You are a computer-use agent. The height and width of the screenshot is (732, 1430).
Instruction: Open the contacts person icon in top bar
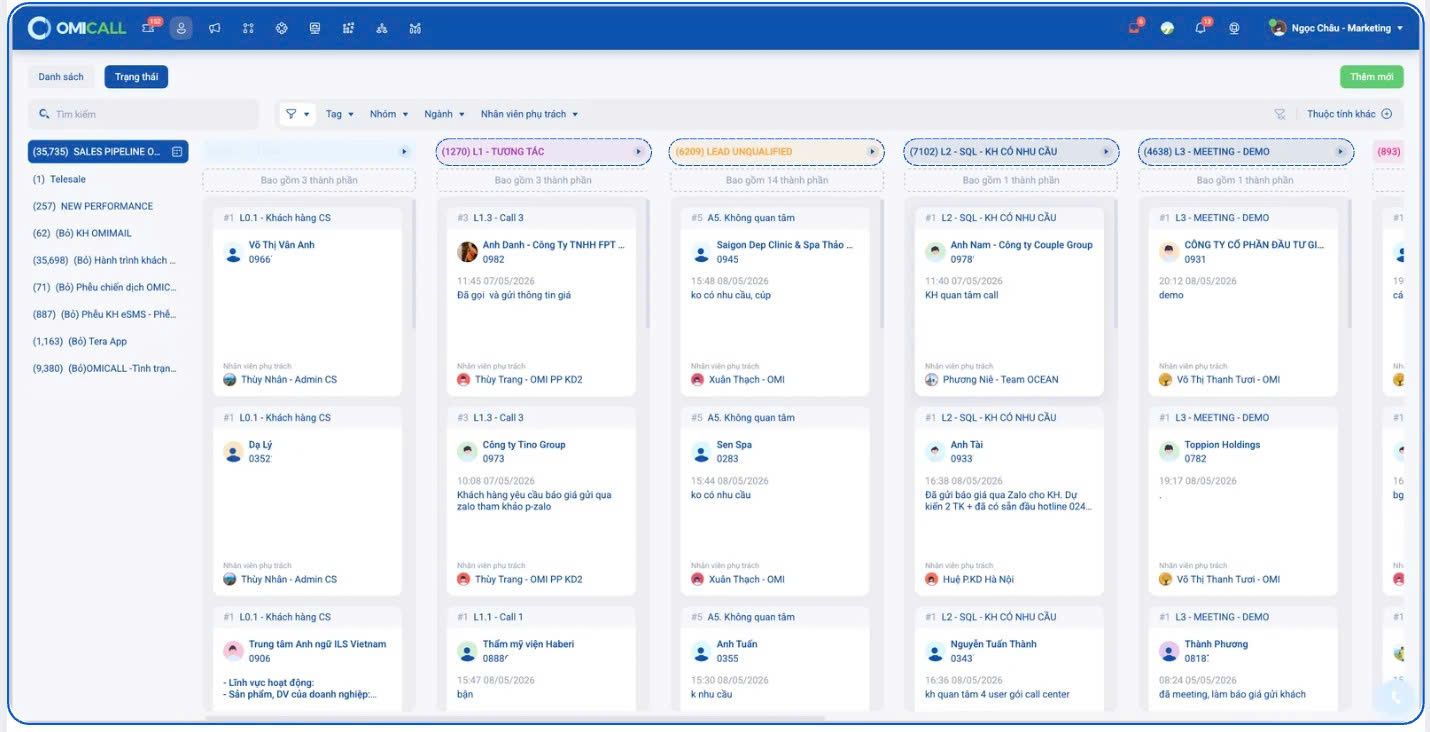(x=181, y=28)
